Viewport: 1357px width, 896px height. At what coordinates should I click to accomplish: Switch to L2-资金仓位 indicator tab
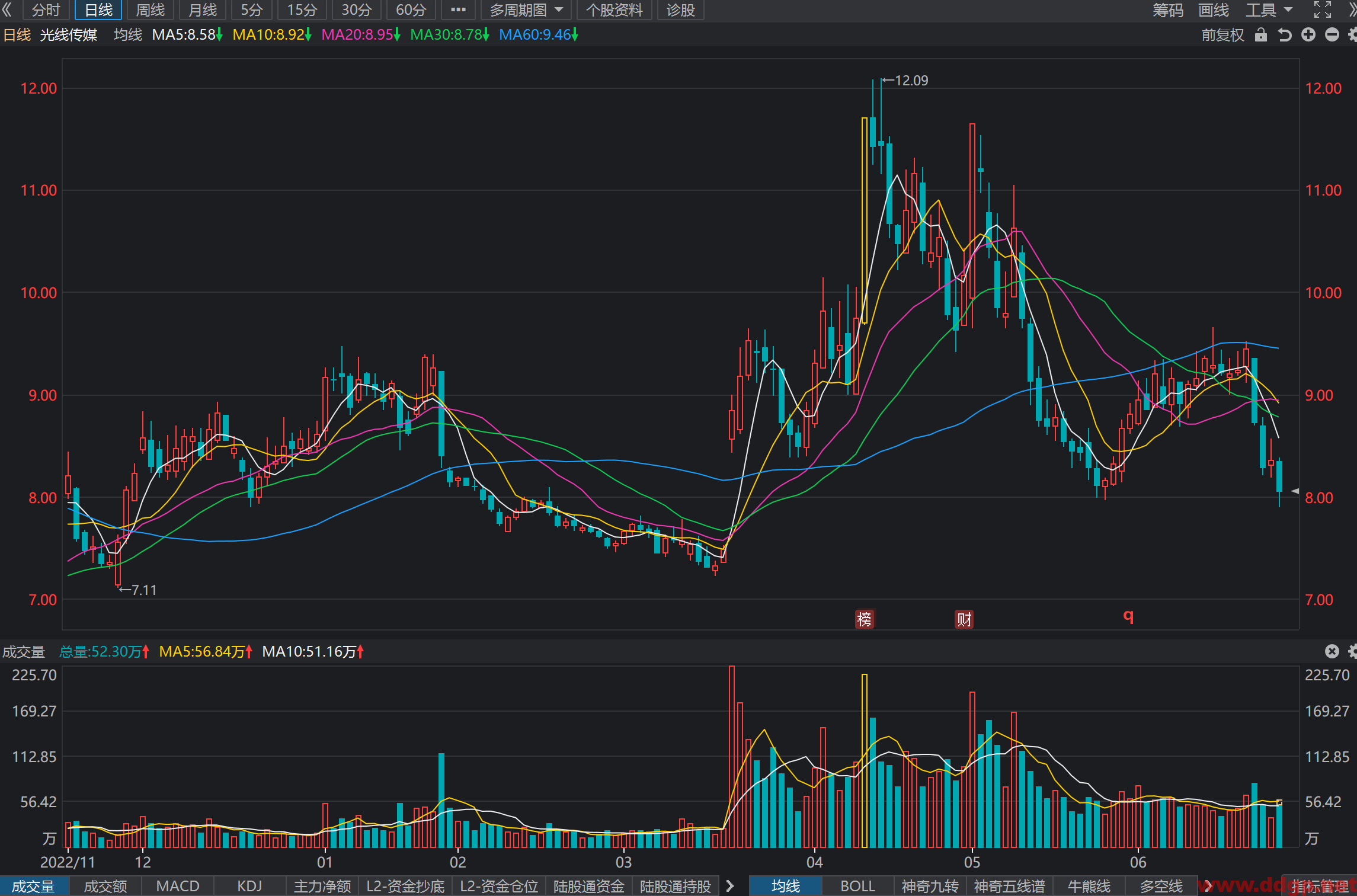click(x=499, y=886)
